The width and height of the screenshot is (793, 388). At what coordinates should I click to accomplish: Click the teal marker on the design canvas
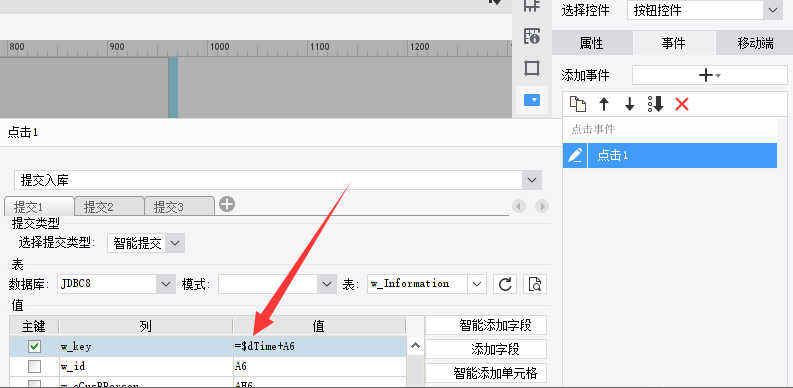tap(173, 88)
